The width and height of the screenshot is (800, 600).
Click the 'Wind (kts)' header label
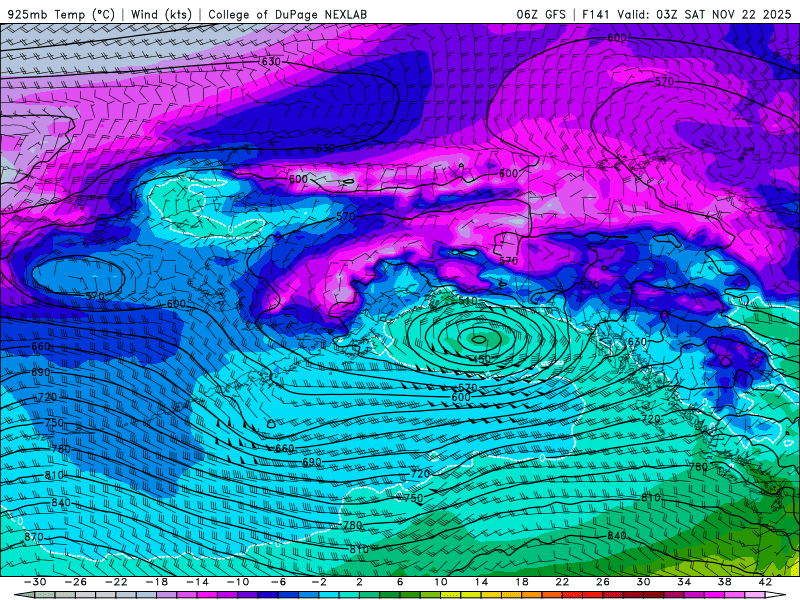(161, 14)
